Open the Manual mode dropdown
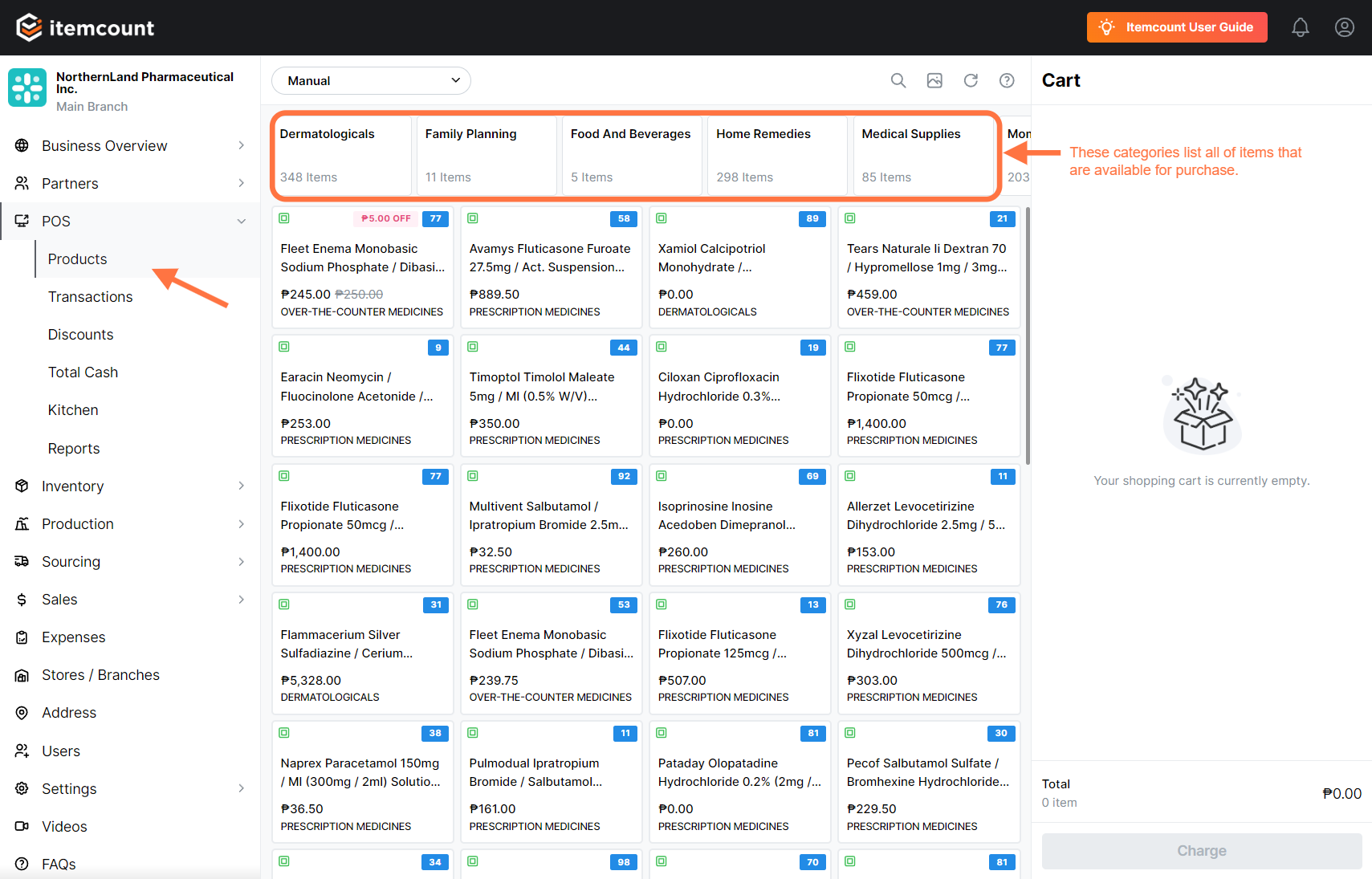This screenshot has width=1372, height=879. [x=371, y=80]
